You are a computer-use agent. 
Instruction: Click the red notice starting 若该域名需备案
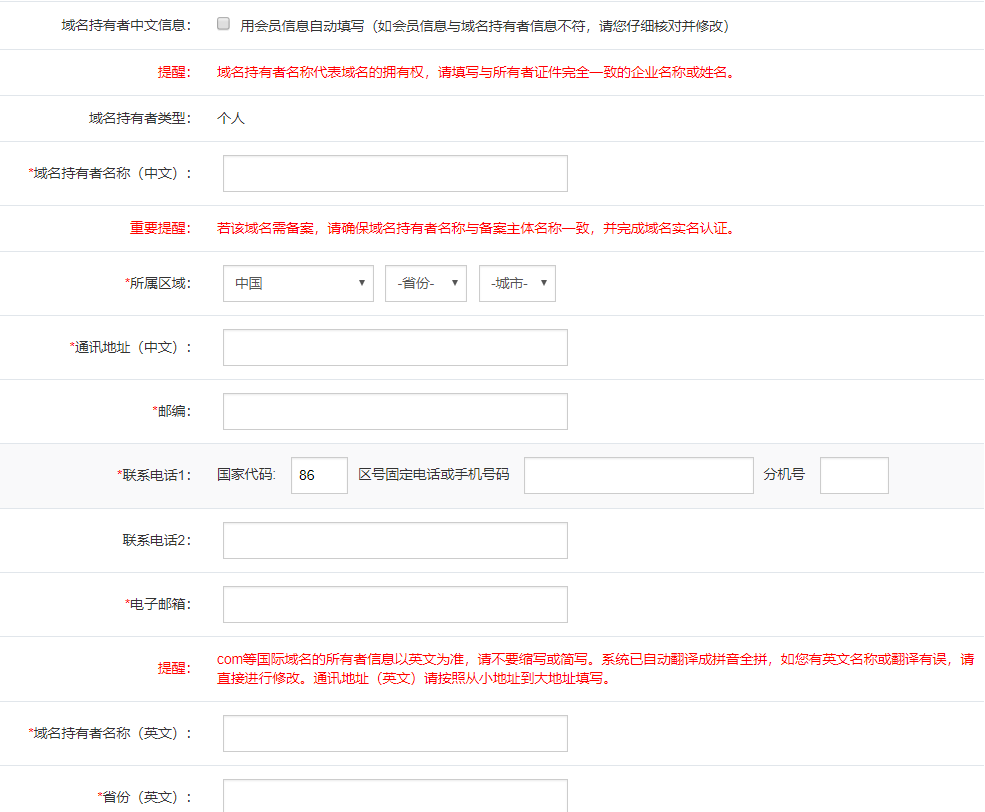point(476,228)
